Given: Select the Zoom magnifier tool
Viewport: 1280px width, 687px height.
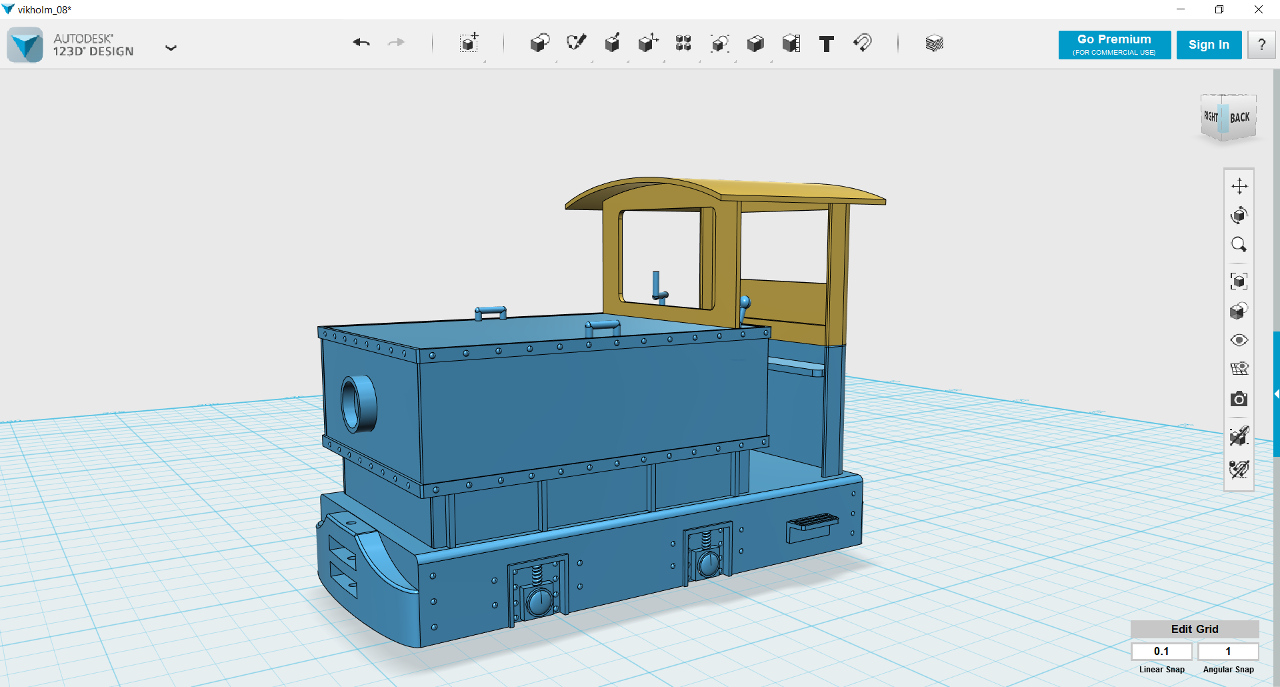Looking at the screenshot, I should coord(1239,244).
